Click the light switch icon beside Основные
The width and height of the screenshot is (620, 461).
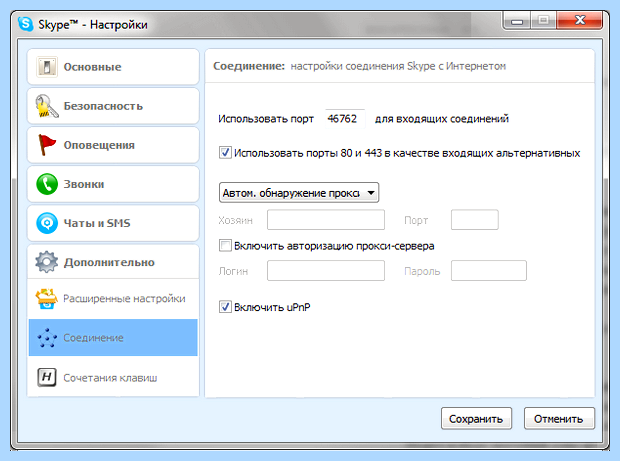pos(47,66)
